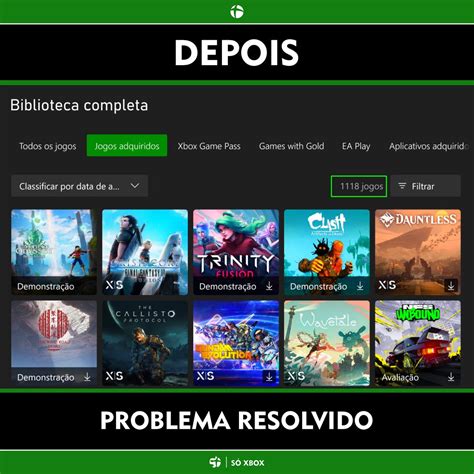Select the Xbox Game Pass tab

click(x=209, y=146)
